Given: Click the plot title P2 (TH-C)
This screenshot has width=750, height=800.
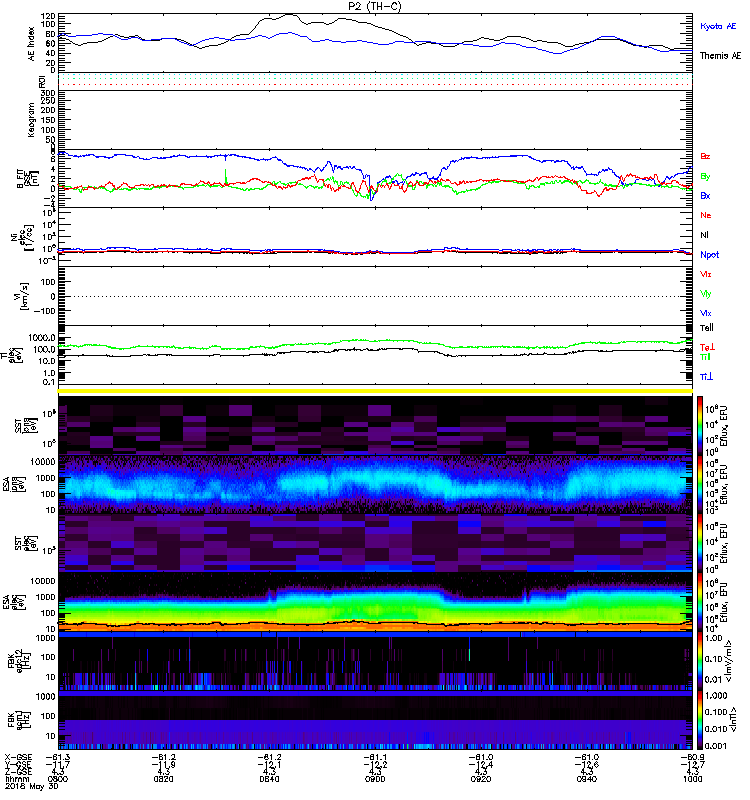Looking at the screenshot, I should click(374, 6).
